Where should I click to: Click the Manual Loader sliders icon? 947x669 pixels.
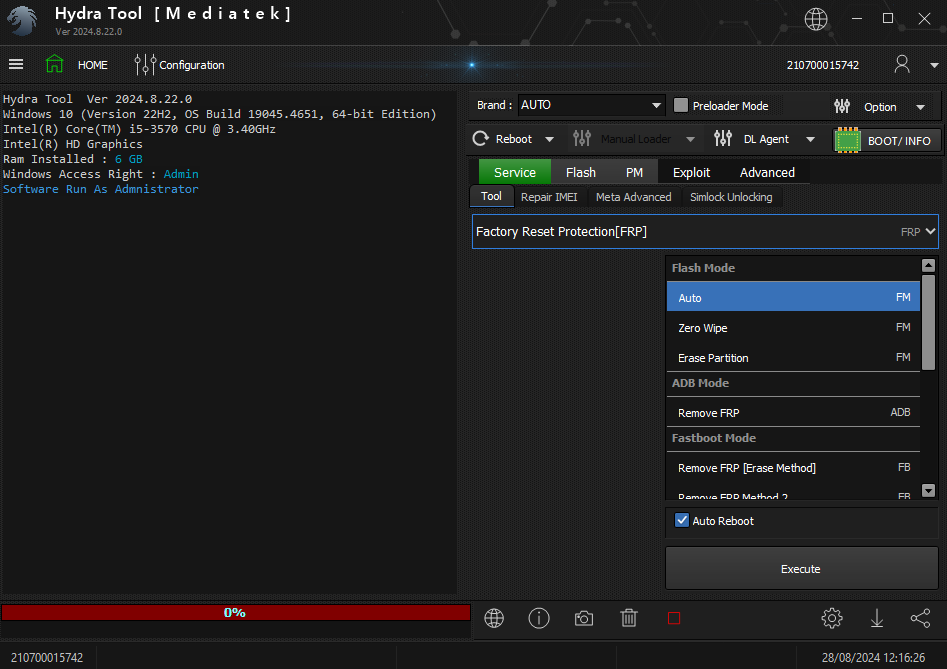pyautogui.click(x=582, y=139)
